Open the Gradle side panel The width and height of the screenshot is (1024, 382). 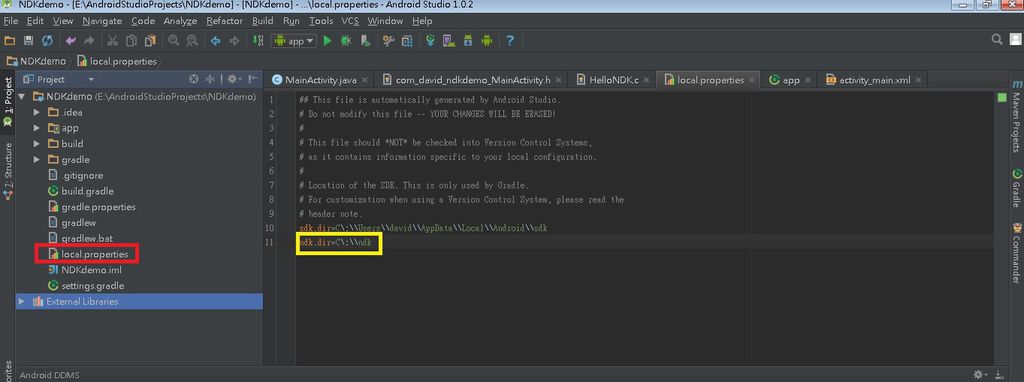(x=1017, y=188)
